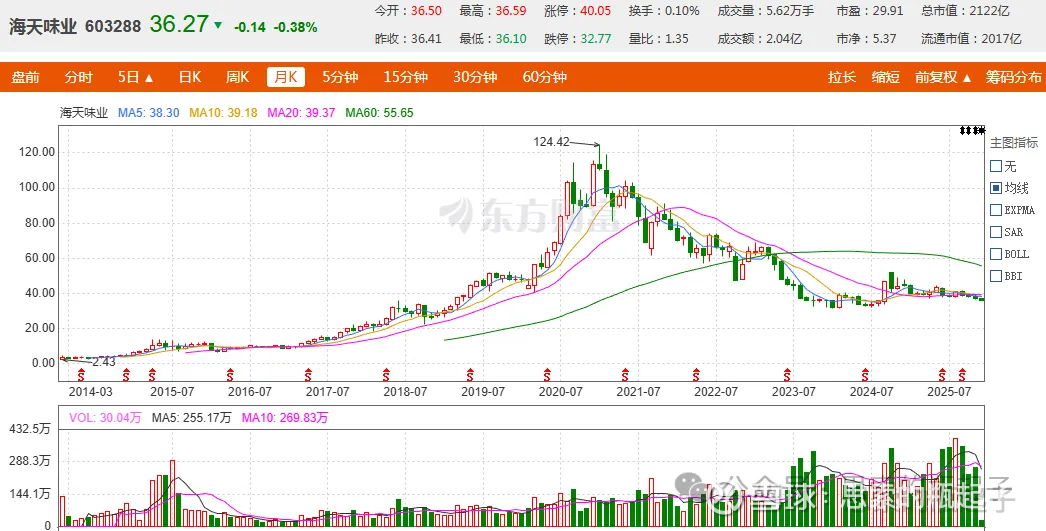Click the S marker above the 2019-07 label
Screen dimensions: 1046x531
[470, 374]
